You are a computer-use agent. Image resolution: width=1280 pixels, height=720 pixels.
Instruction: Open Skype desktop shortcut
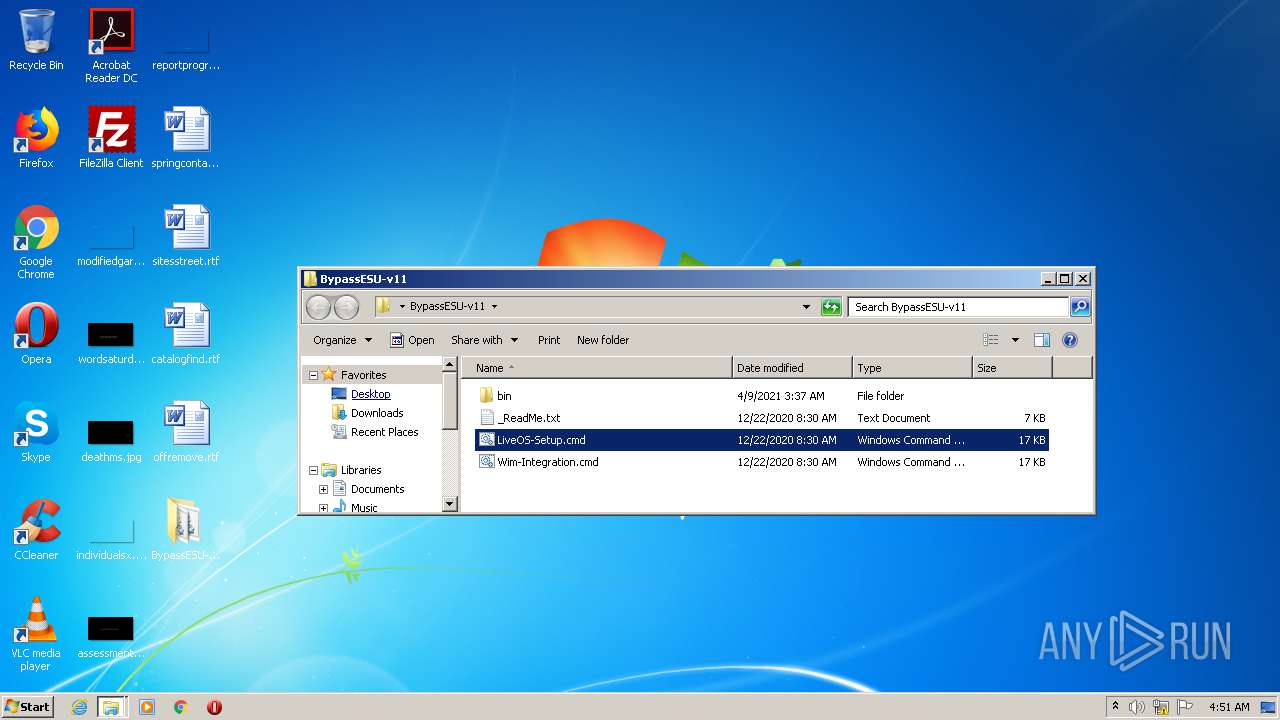point(36,432)
